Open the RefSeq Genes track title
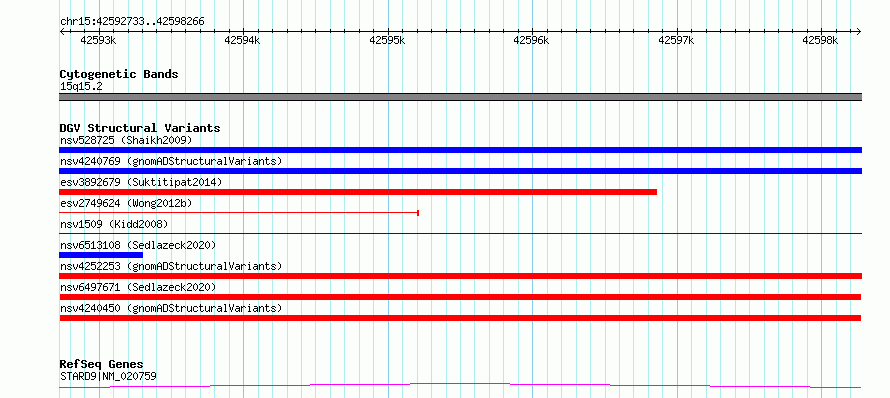Screen dimensions: 890x398 coord(101,365)
